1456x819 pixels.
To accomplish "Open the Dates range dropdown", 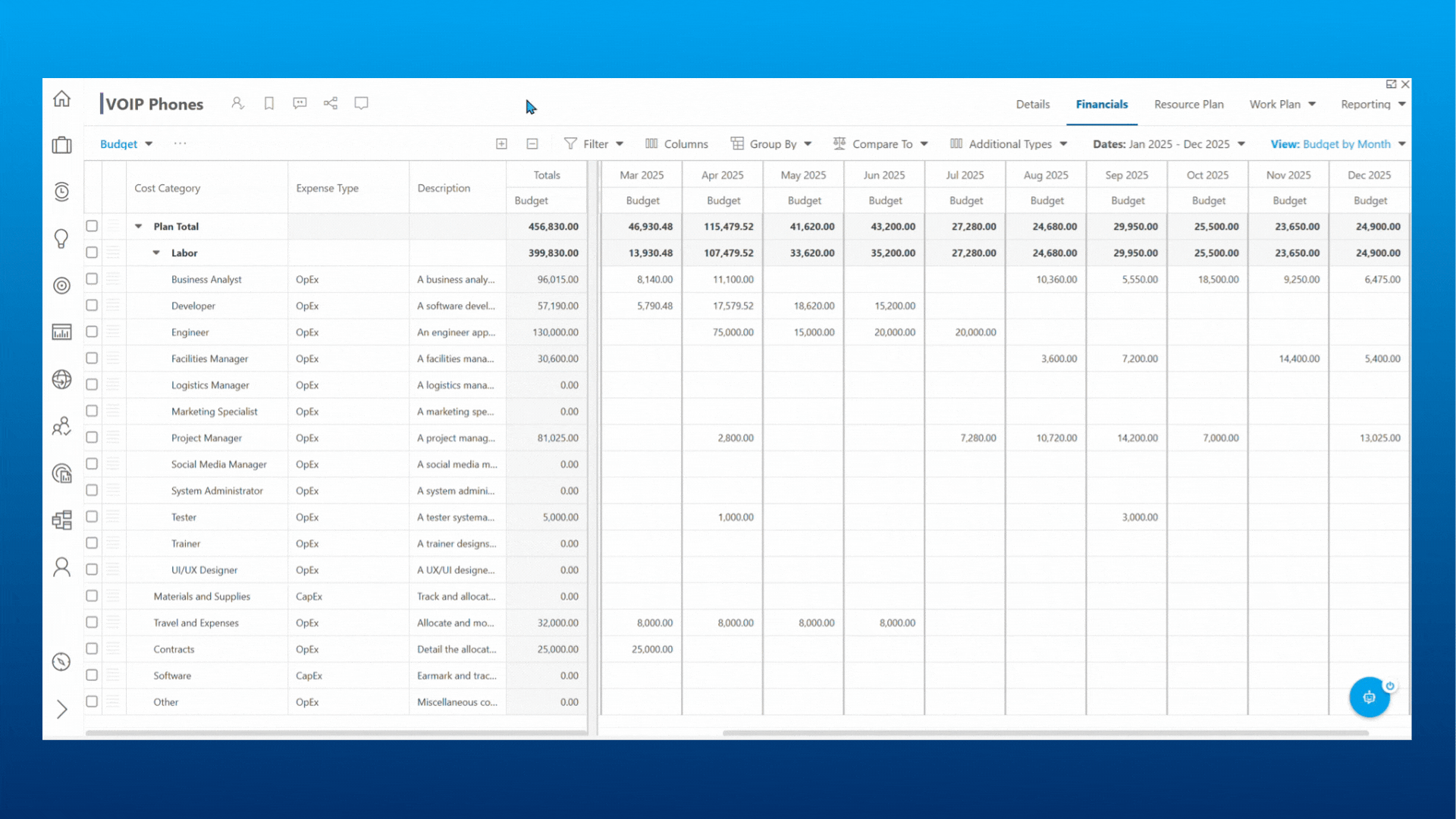I will [1169, 144].
